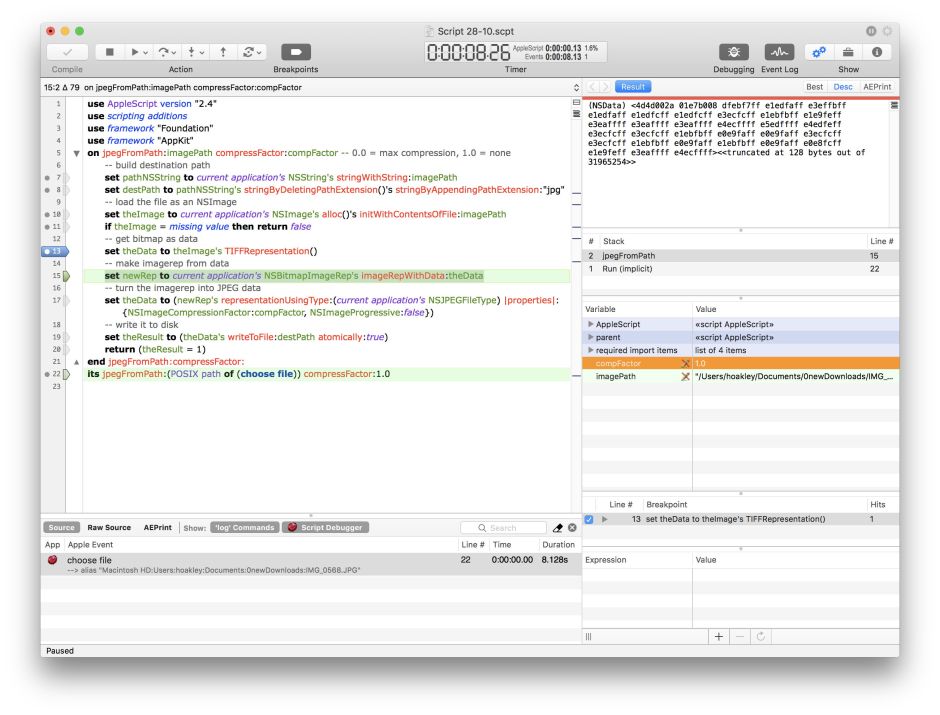940x715 pixels.
Task: Run the script with the play icon
Action: click(135, 50)
